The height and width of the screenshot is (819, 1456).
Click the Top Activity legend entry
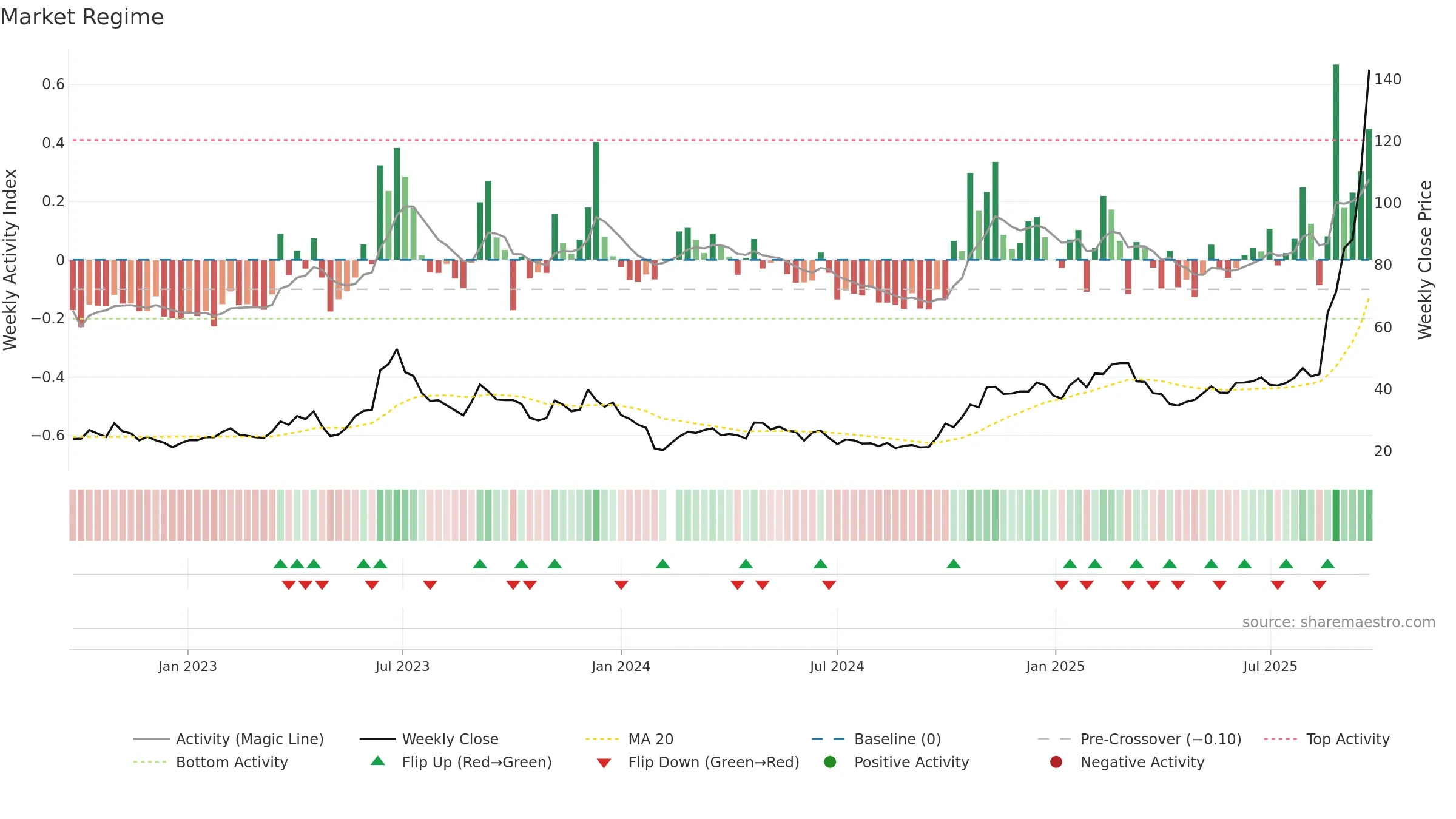tap(1327, 739)
